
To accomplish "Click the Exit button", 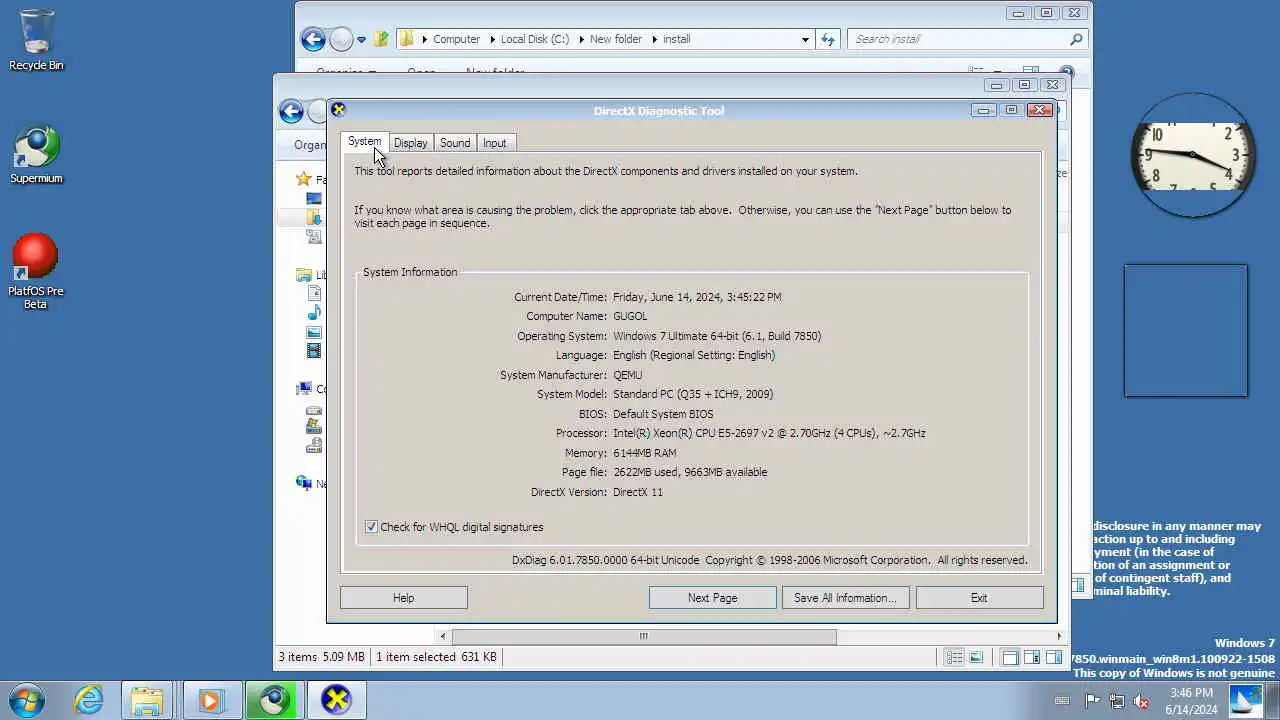I will point(979,598).
